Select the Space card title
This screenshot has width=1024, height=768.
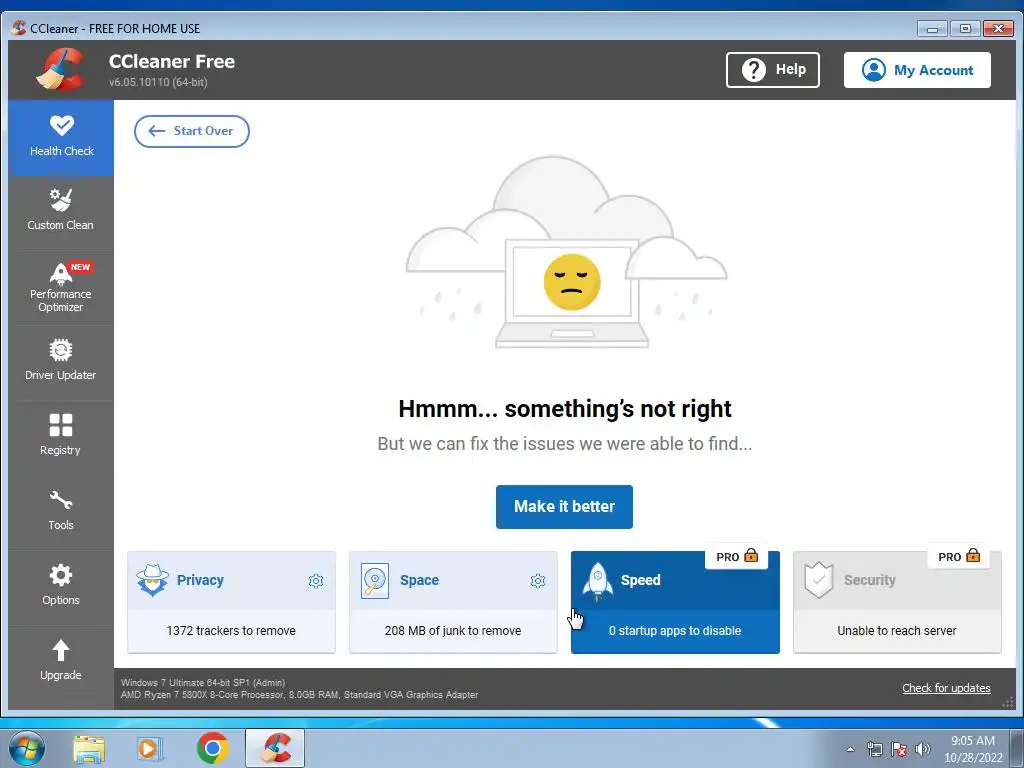click(419, 580)
